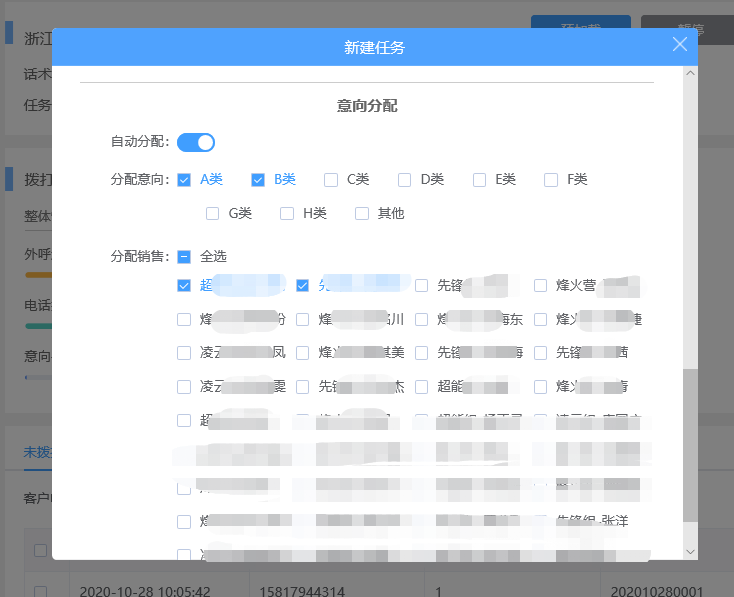
Task: Tick the H类 checkbox
Action: click(x=287, y=213)
